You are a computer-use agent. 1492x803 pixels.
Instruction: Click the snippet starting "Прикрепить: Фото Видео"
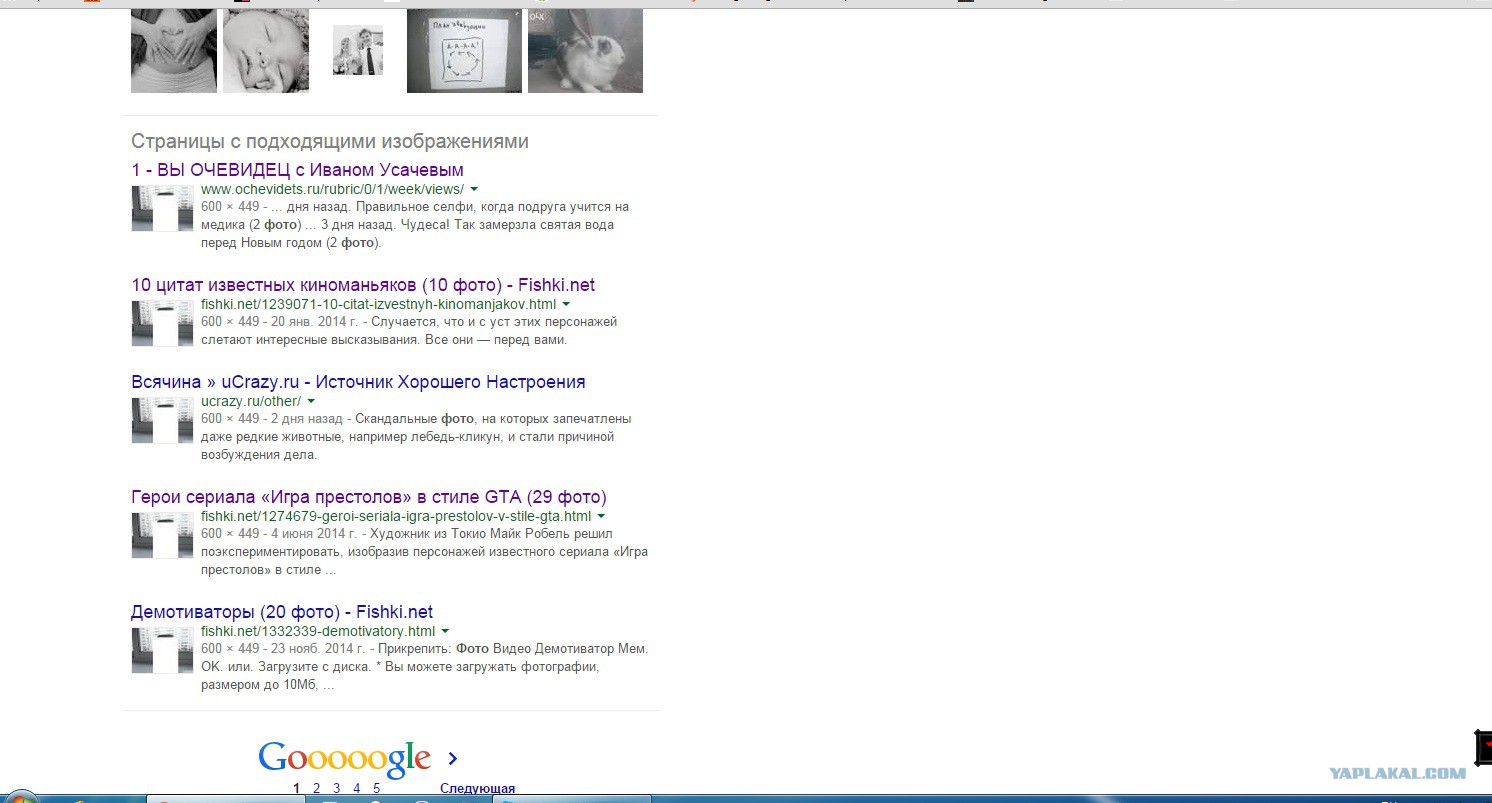[424, 667]
